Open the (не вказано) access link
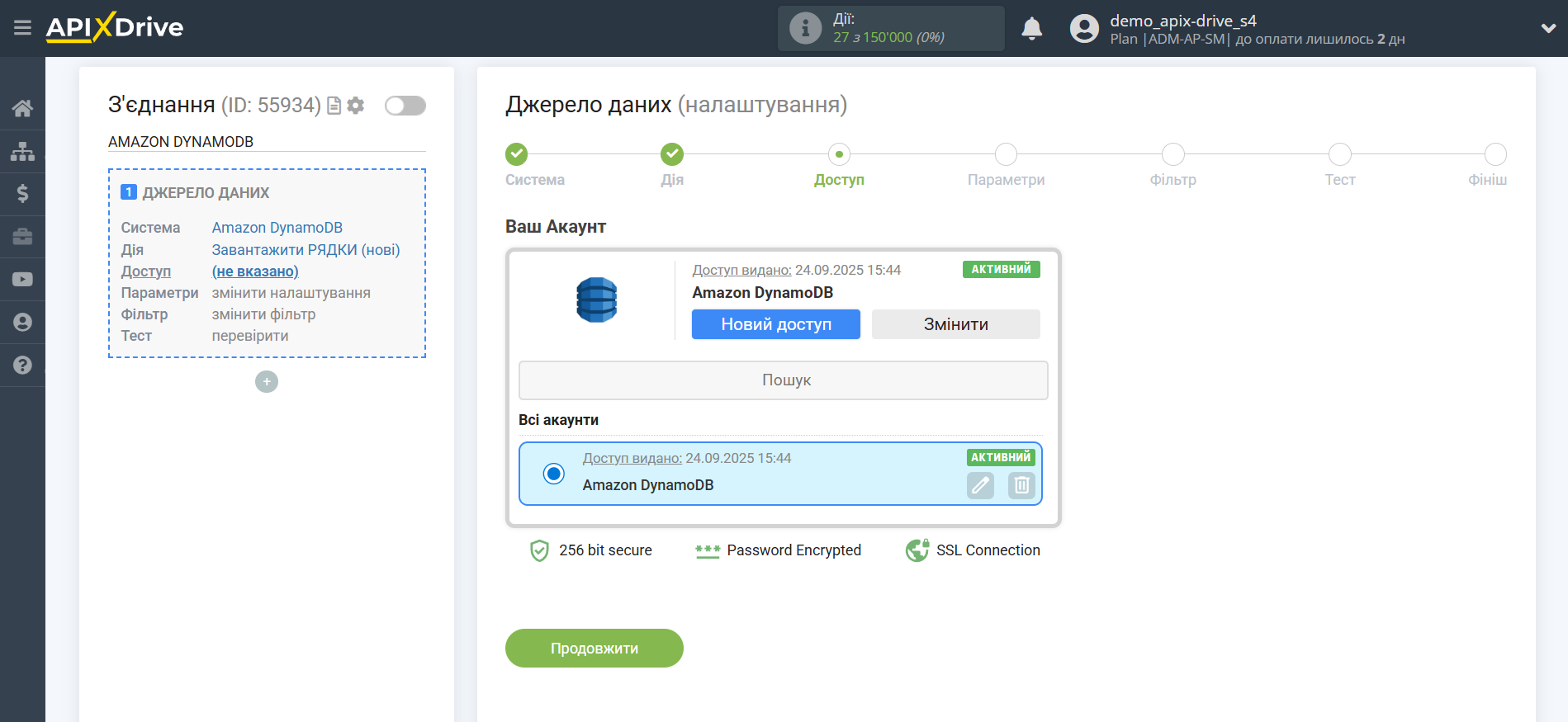The width and height of the screenshot is (1568, 722). 255,271
